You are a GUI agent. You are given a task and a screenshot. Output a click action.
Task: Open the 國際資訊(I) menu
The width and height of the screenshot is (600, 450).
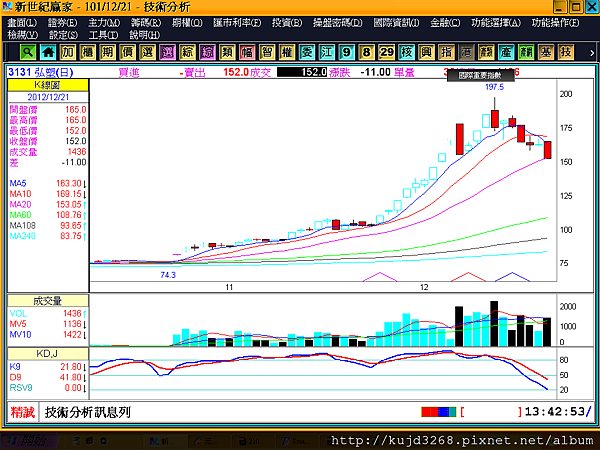click(396, 23)
